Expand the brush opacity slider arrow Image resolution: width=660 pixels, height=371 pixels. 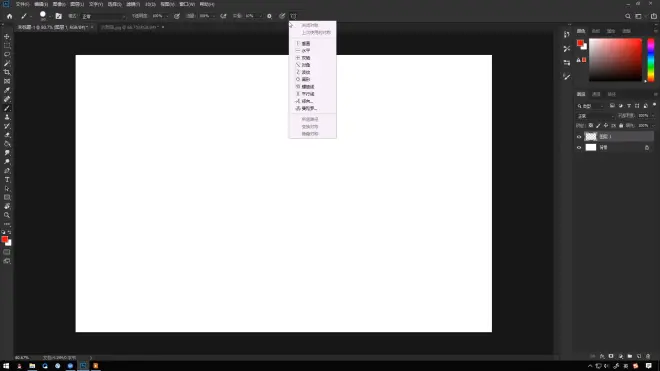point(167,16)
